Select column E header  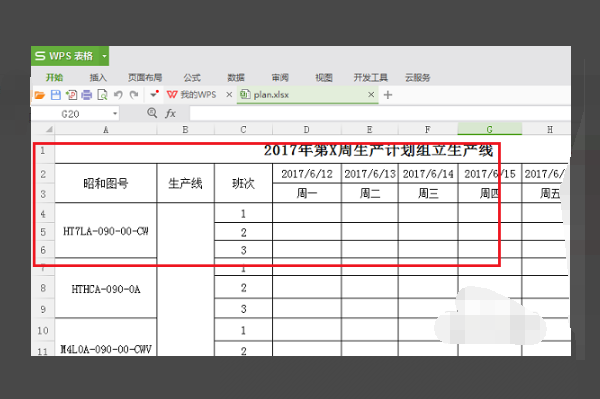pos(370,130)
